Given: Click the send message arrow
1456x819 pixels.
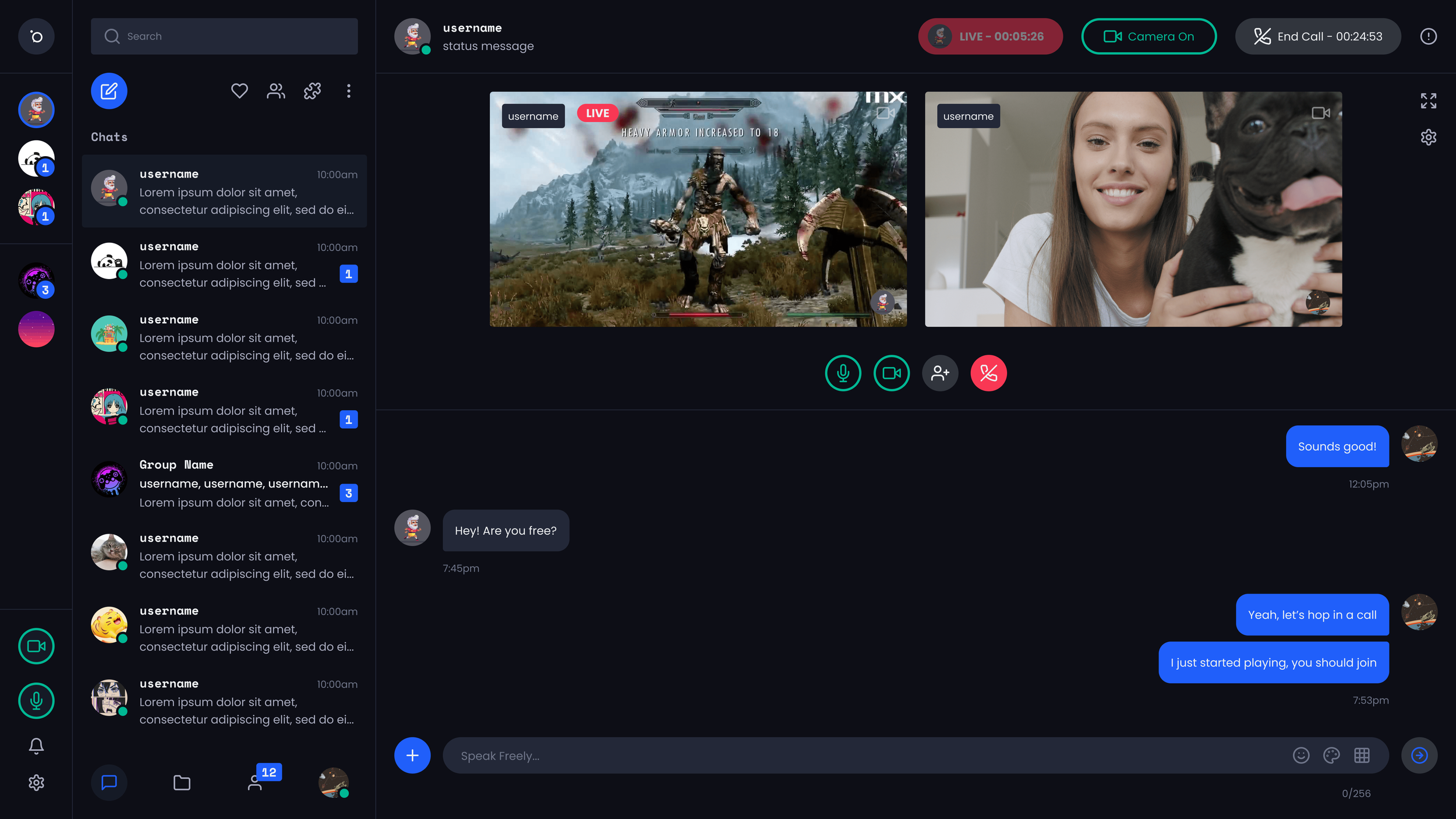Looking at the screenshot, I should (x=1419, y=755).
